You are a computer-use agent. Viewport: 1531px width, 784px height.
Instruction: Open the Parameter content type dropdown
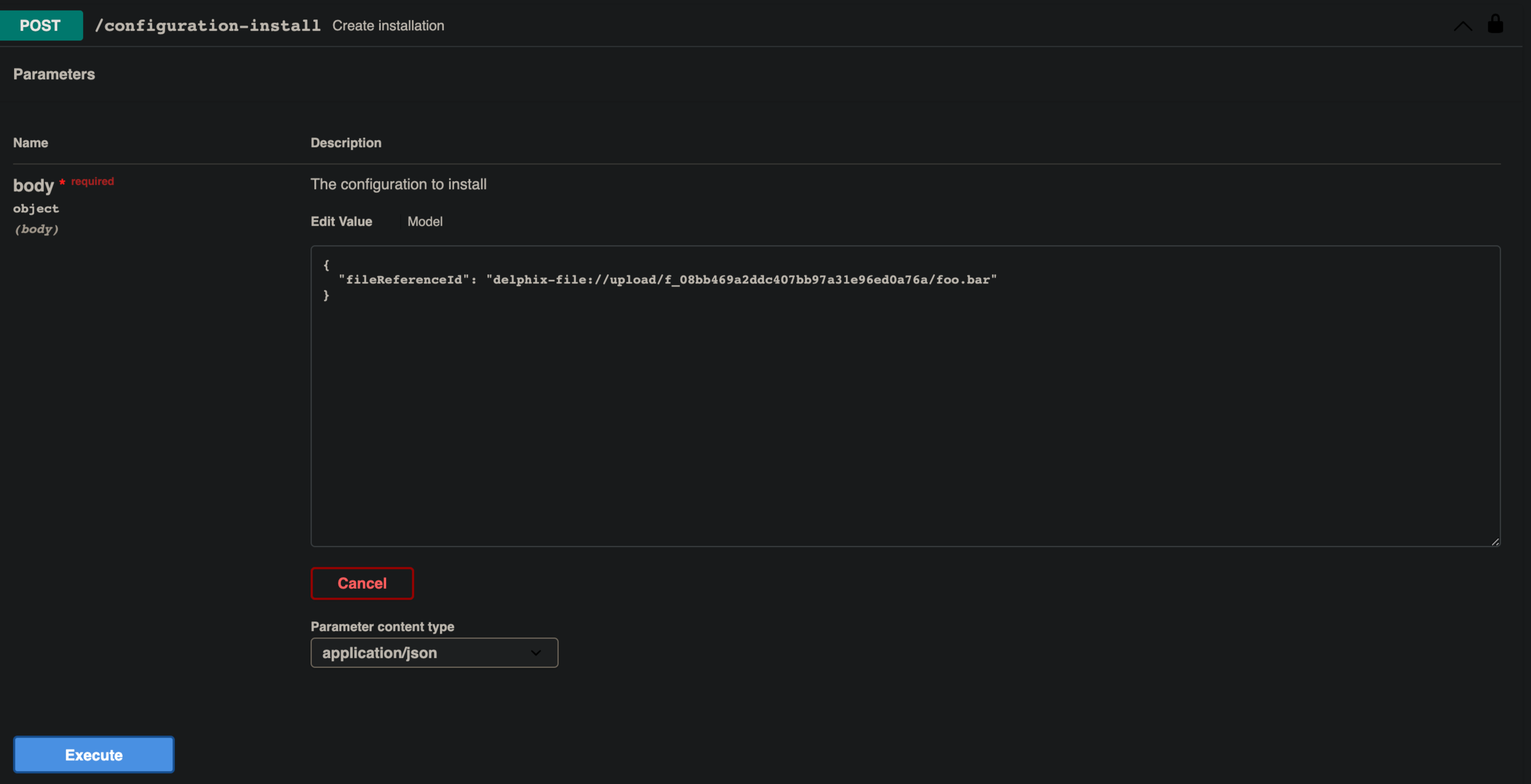point(433,653)
